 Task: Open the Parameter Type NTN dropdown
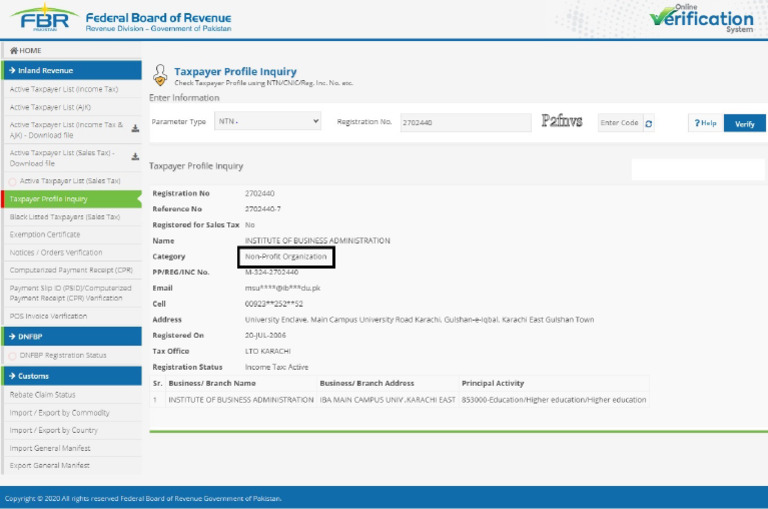click(267, 121)
